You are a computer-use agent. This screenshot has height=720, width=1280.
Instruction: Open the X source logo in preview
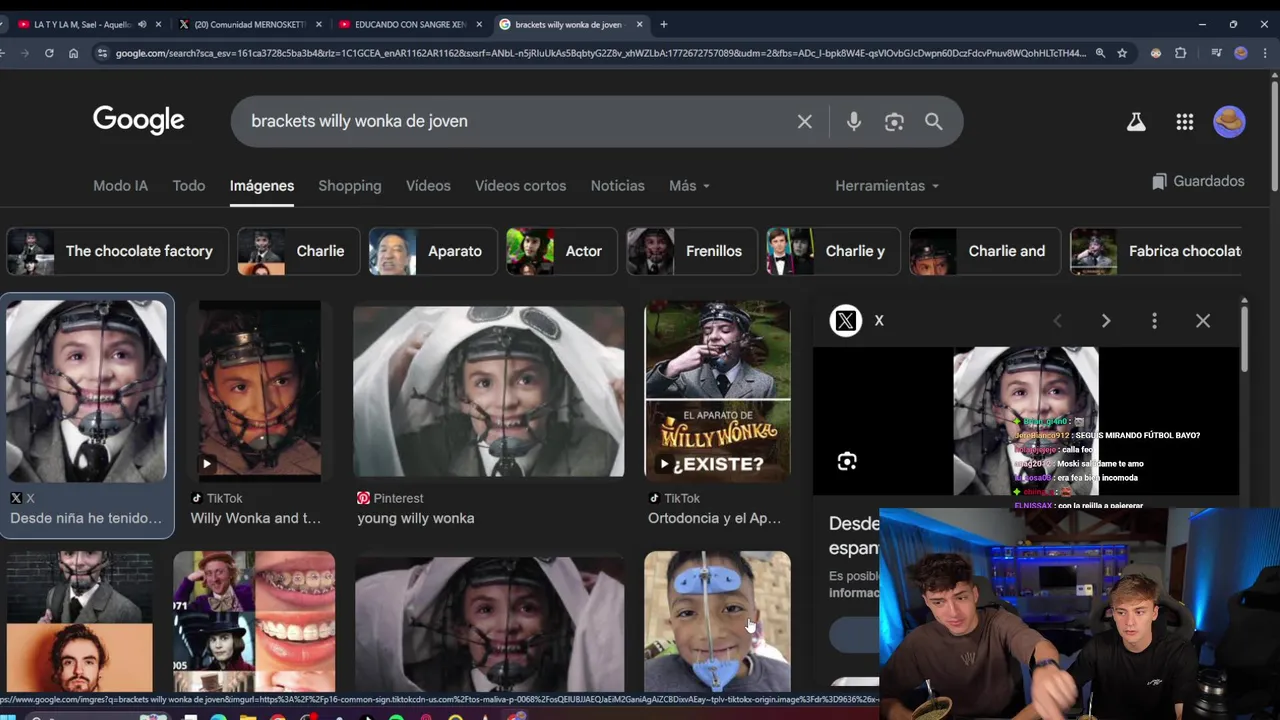[x=846, y=320]
